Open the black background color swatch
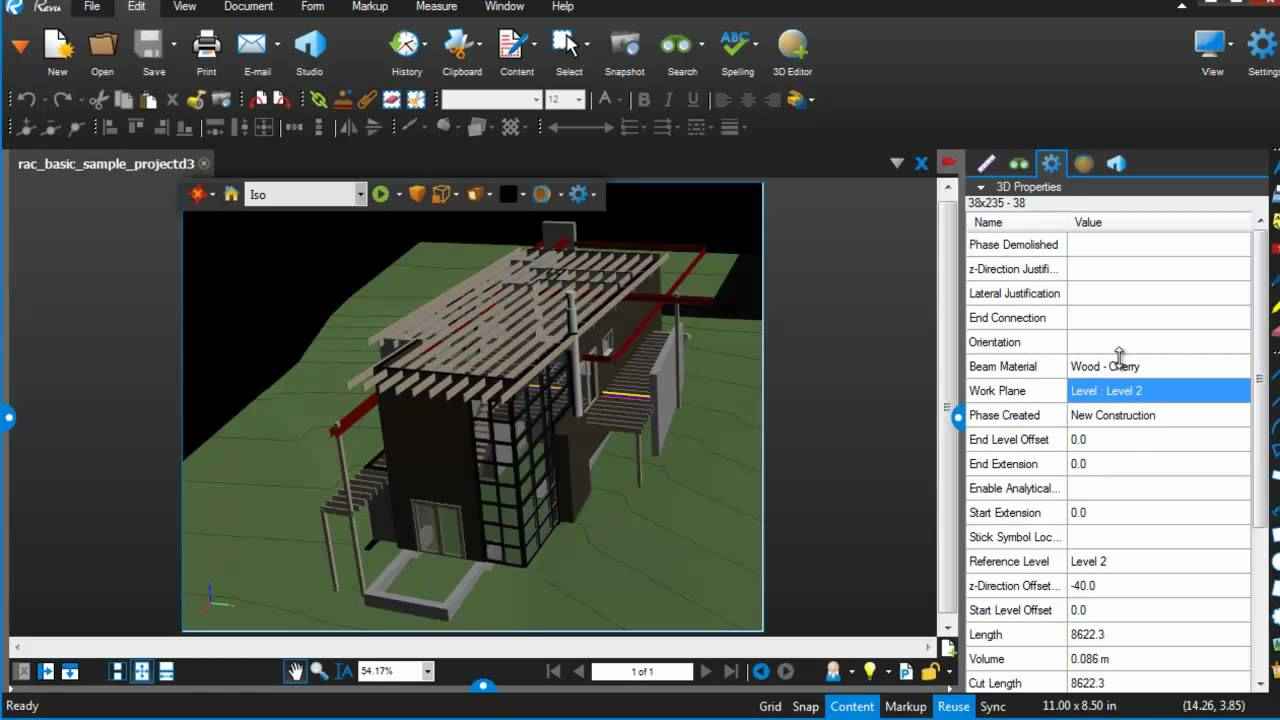This screenshot has width=1280, height=720. point(508,194)
